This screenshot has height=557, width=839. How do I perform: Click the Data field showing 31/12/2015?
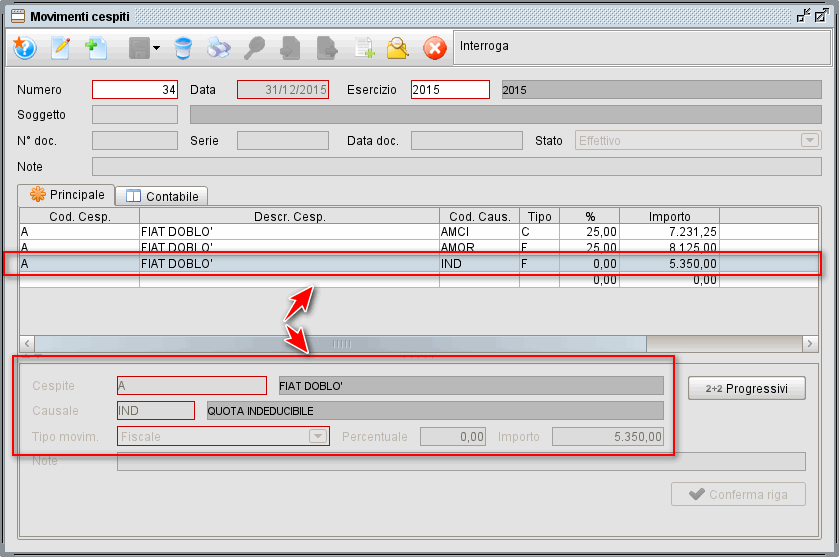(283, 89)
